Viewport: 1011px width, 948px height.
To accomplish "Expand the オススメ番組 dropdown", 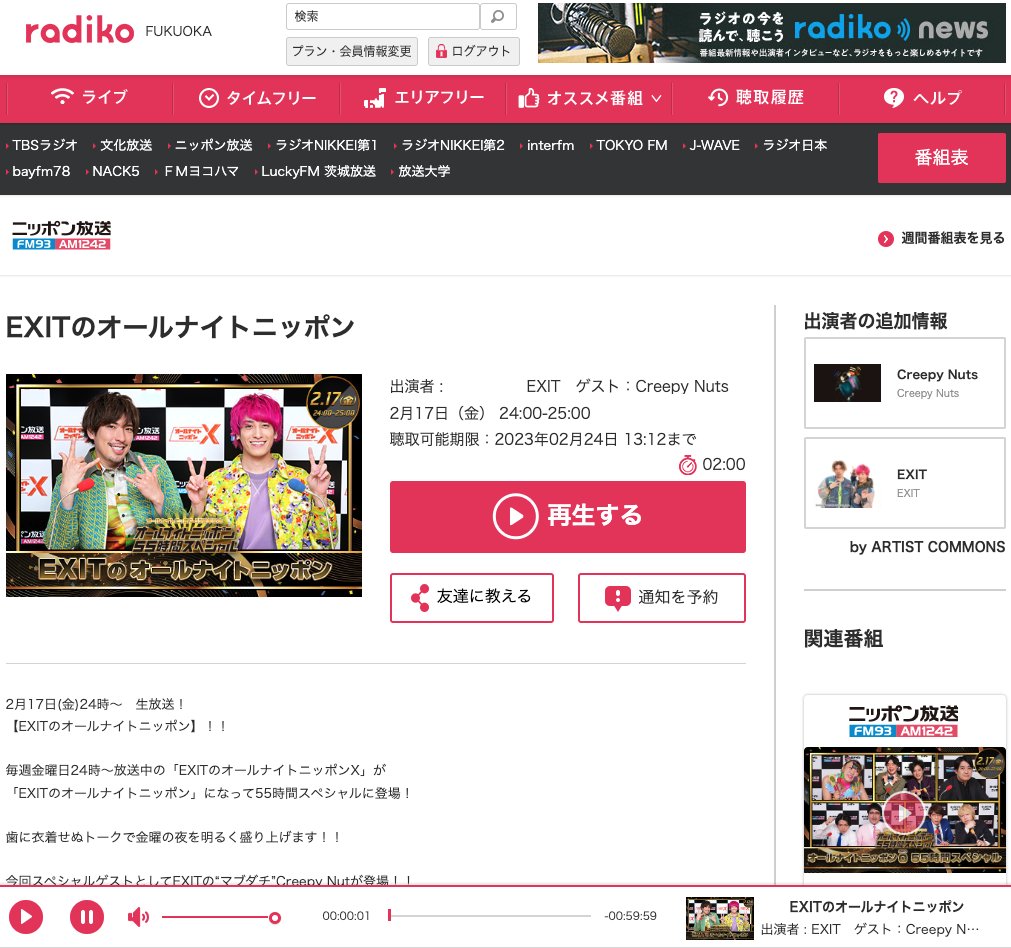I will (x=589, y=97).
